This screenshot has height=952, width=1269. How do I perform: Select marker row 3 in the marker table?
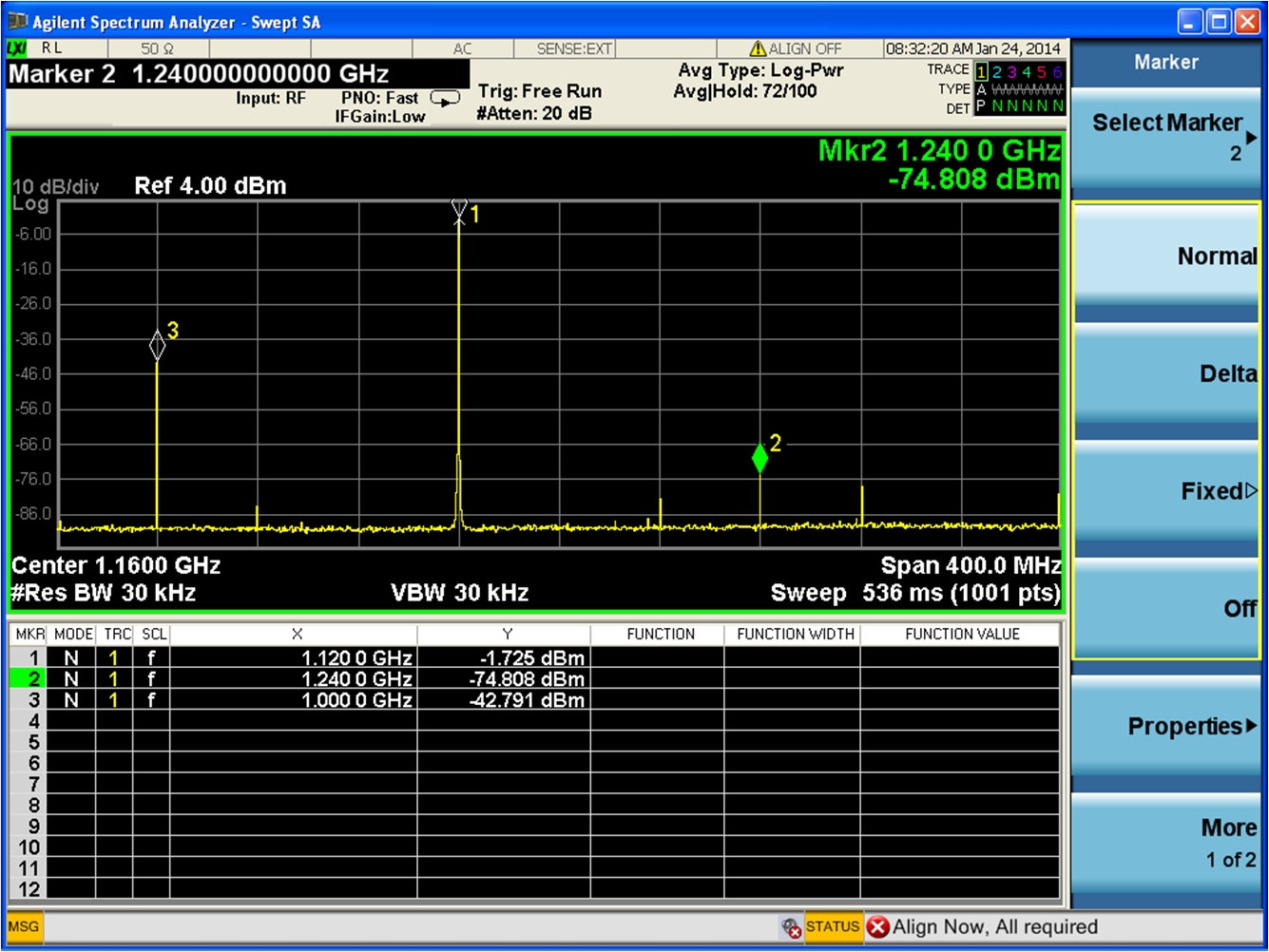[34, 700]
